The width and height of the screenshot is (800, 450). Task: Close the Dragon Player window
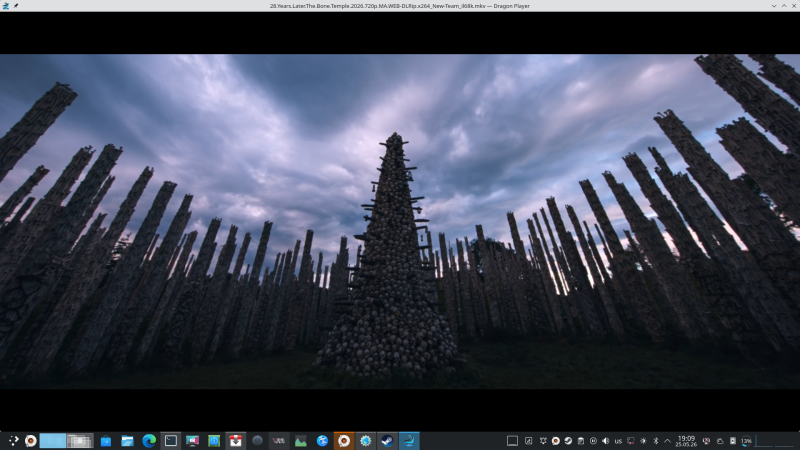794,6
